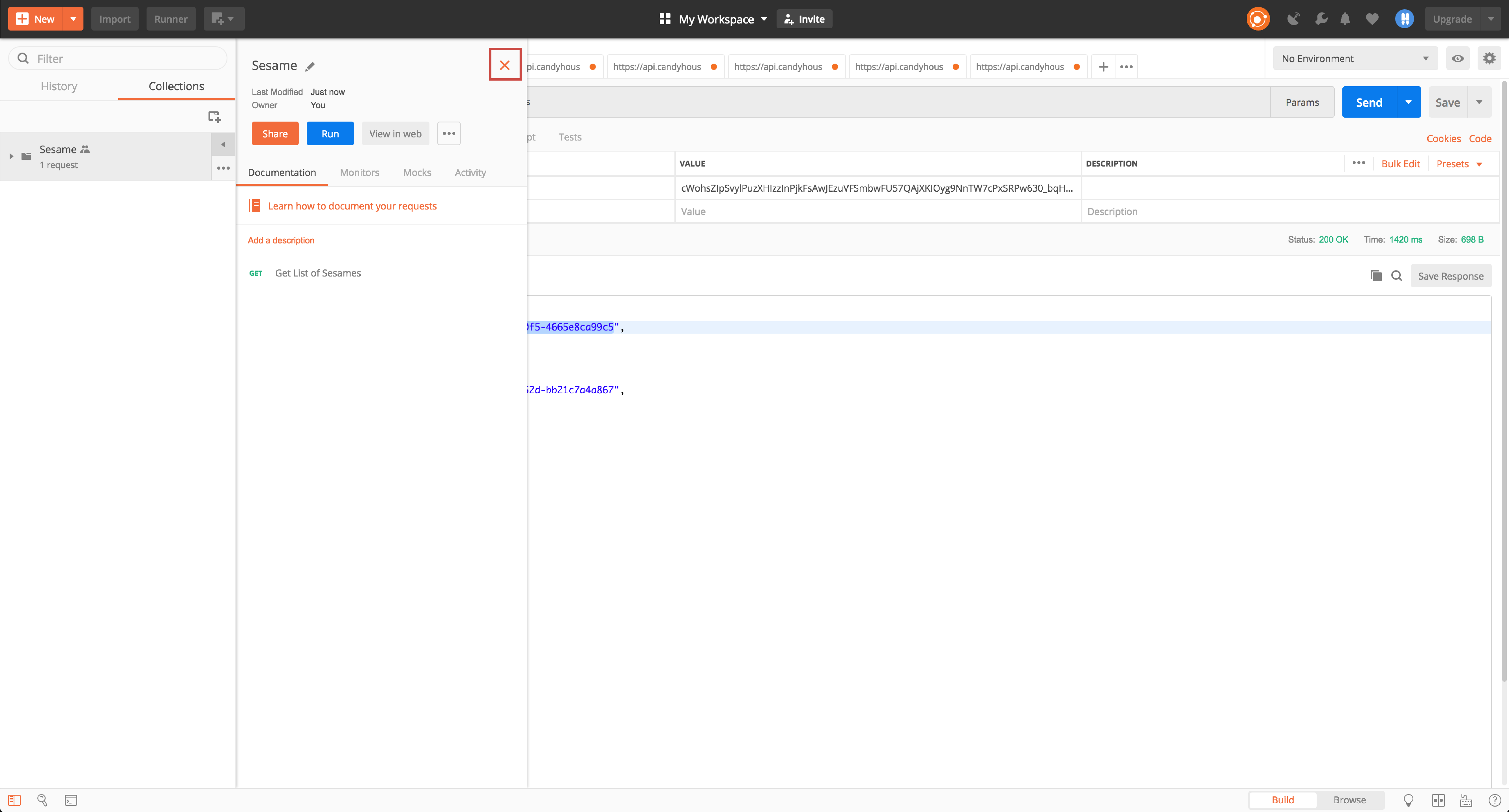Toggle two-pane layout icon
The height and width of the screenshot is (812, 1509).
(x=1438, y=800)
